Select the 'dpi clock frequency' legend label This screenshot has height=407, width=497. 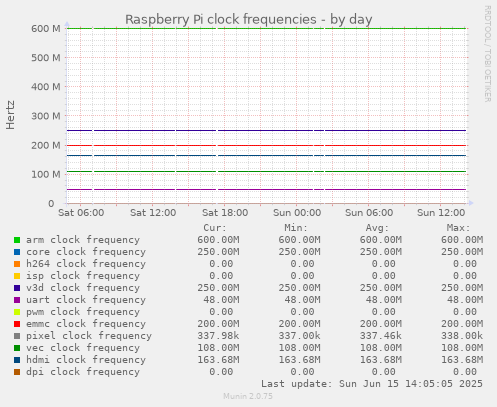click(83, 372)
